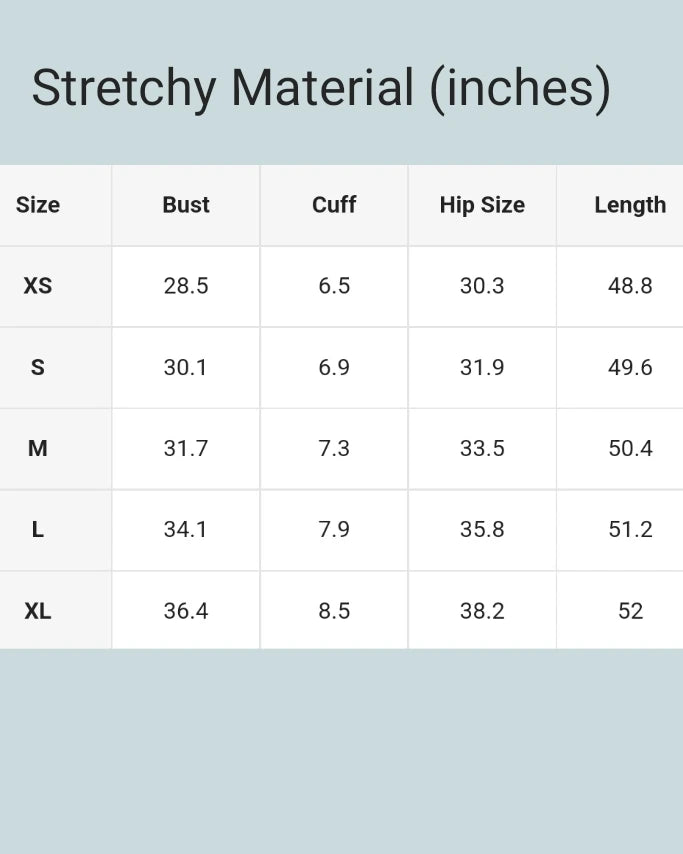Click the Hip Size column header
This screenshot has width=683, height=854.
pyautogui.click(x=482, y=205)
